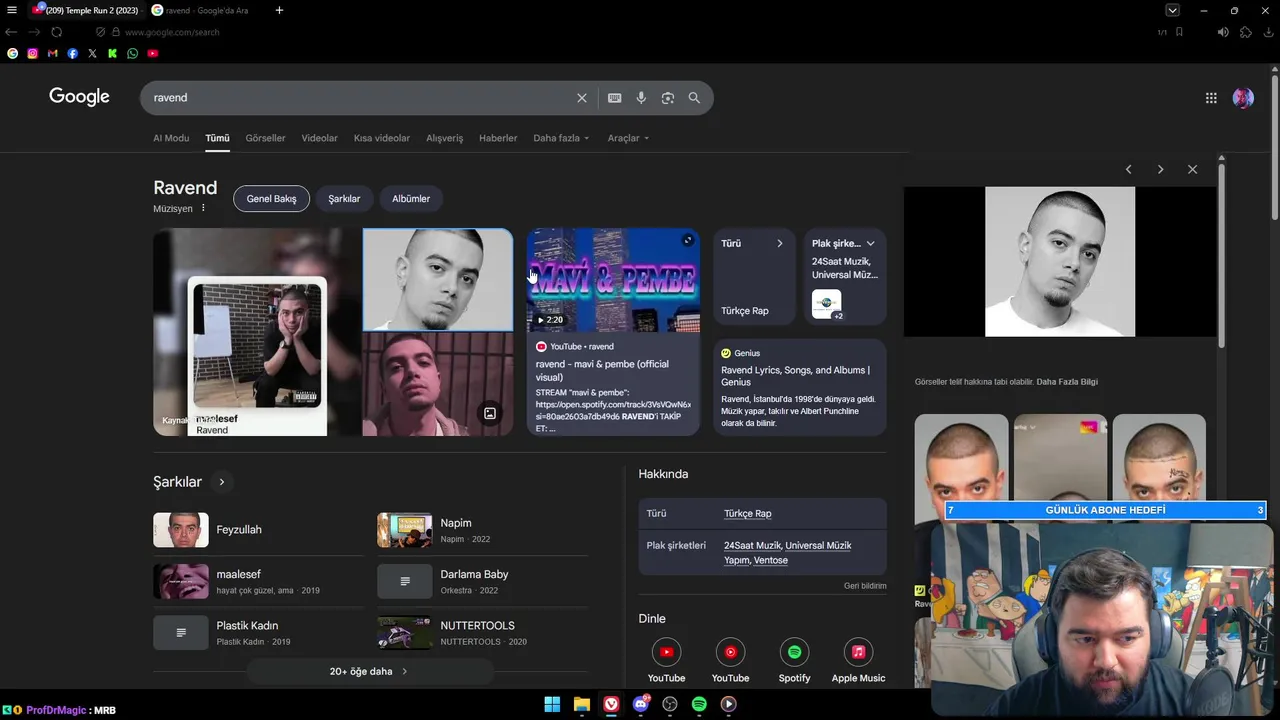Expand the Daha fazla dropdown
Viewport: 1280px width, 720px height.
561,138
